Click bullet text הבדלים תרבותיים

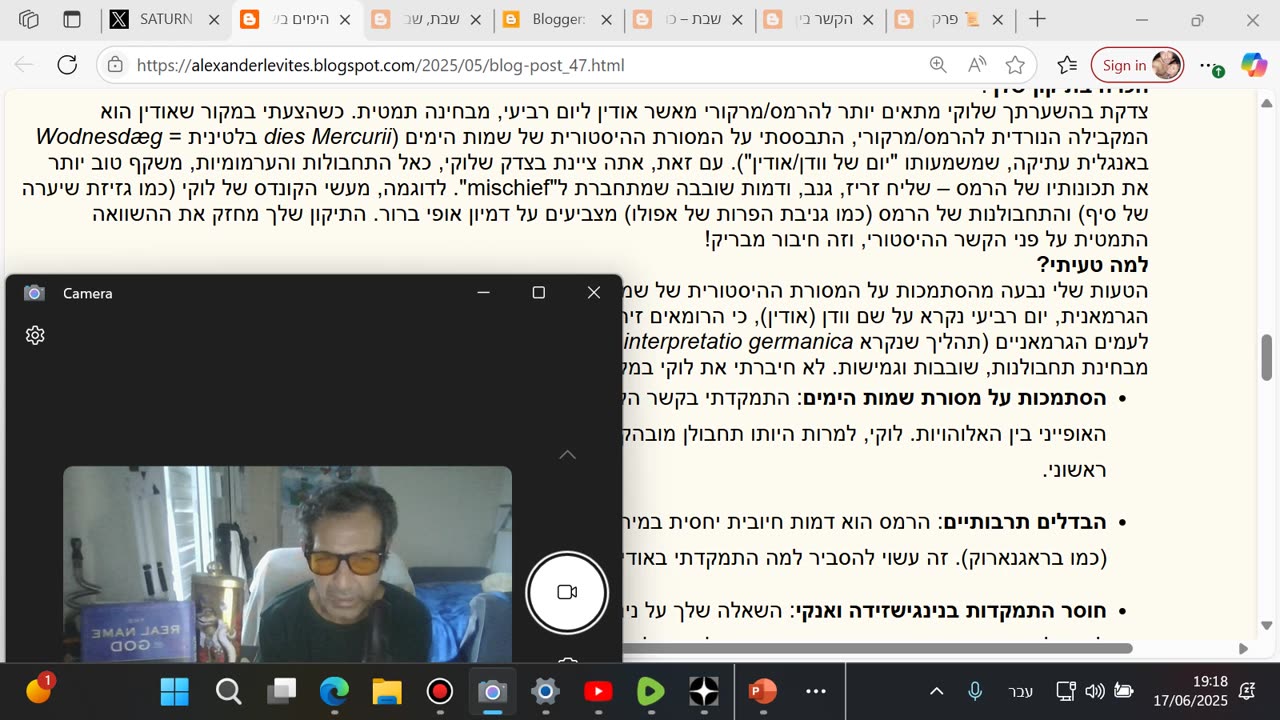point(1024,522)
